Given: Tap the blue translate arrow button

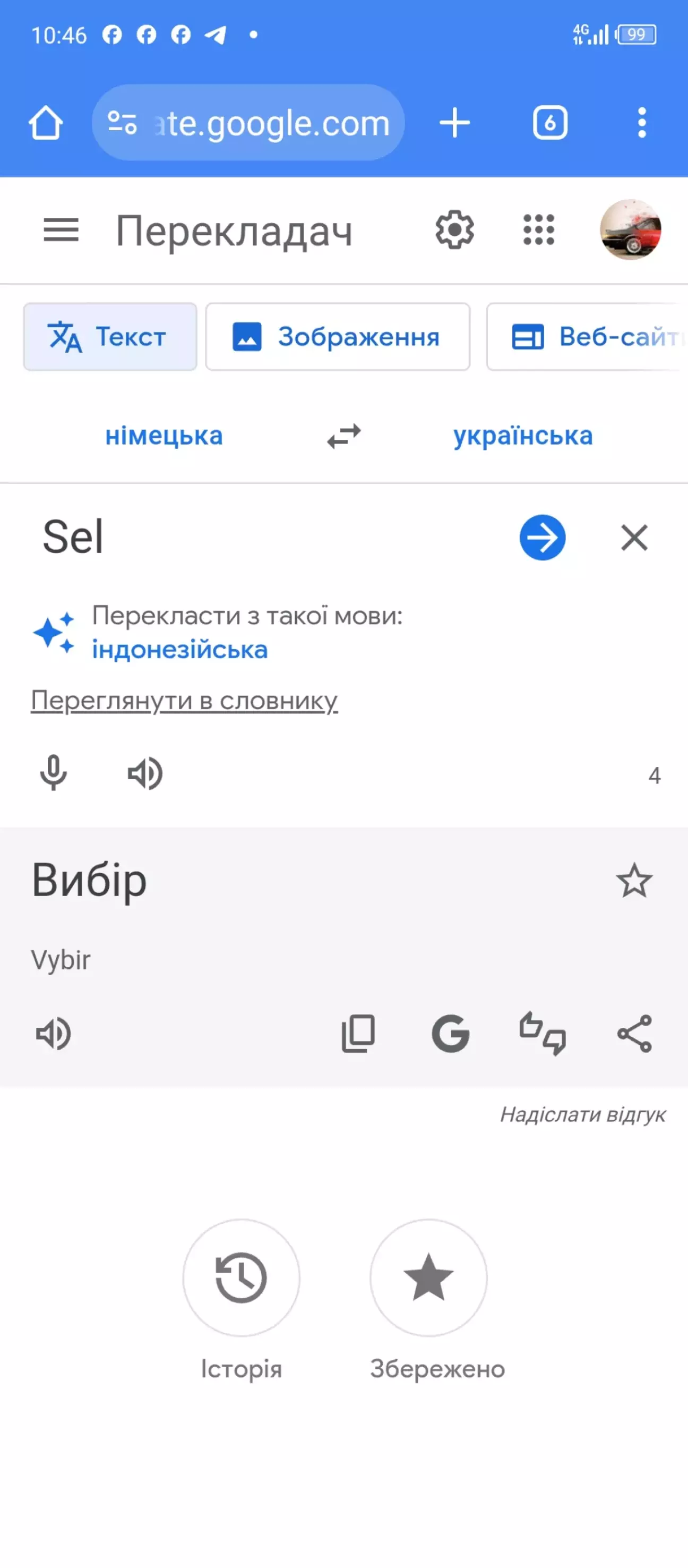Looking at the screenshot, I should click(x=542, y=538).
